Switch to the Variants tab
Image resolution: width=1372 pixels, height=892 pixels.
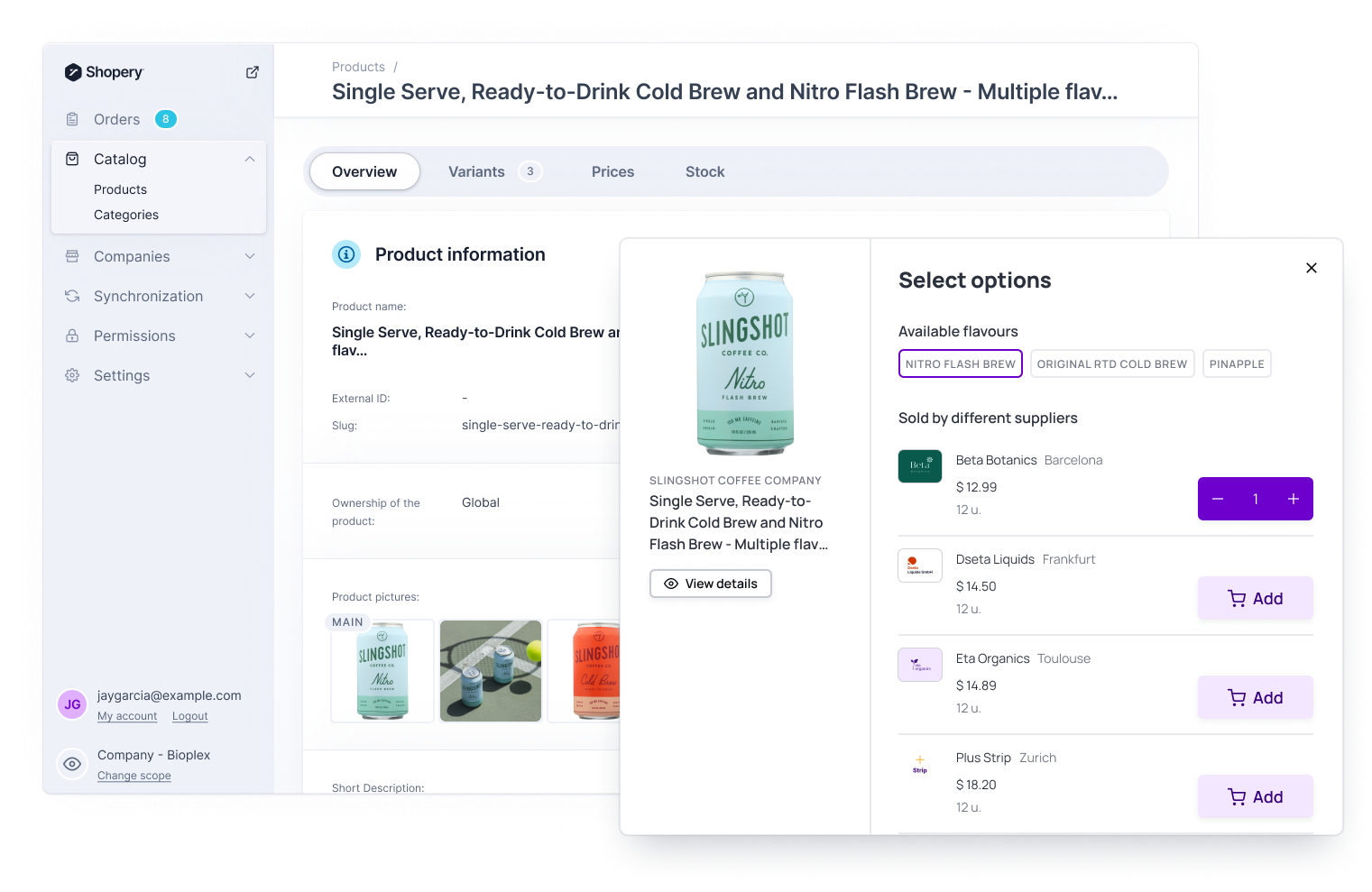click(476, 171)
